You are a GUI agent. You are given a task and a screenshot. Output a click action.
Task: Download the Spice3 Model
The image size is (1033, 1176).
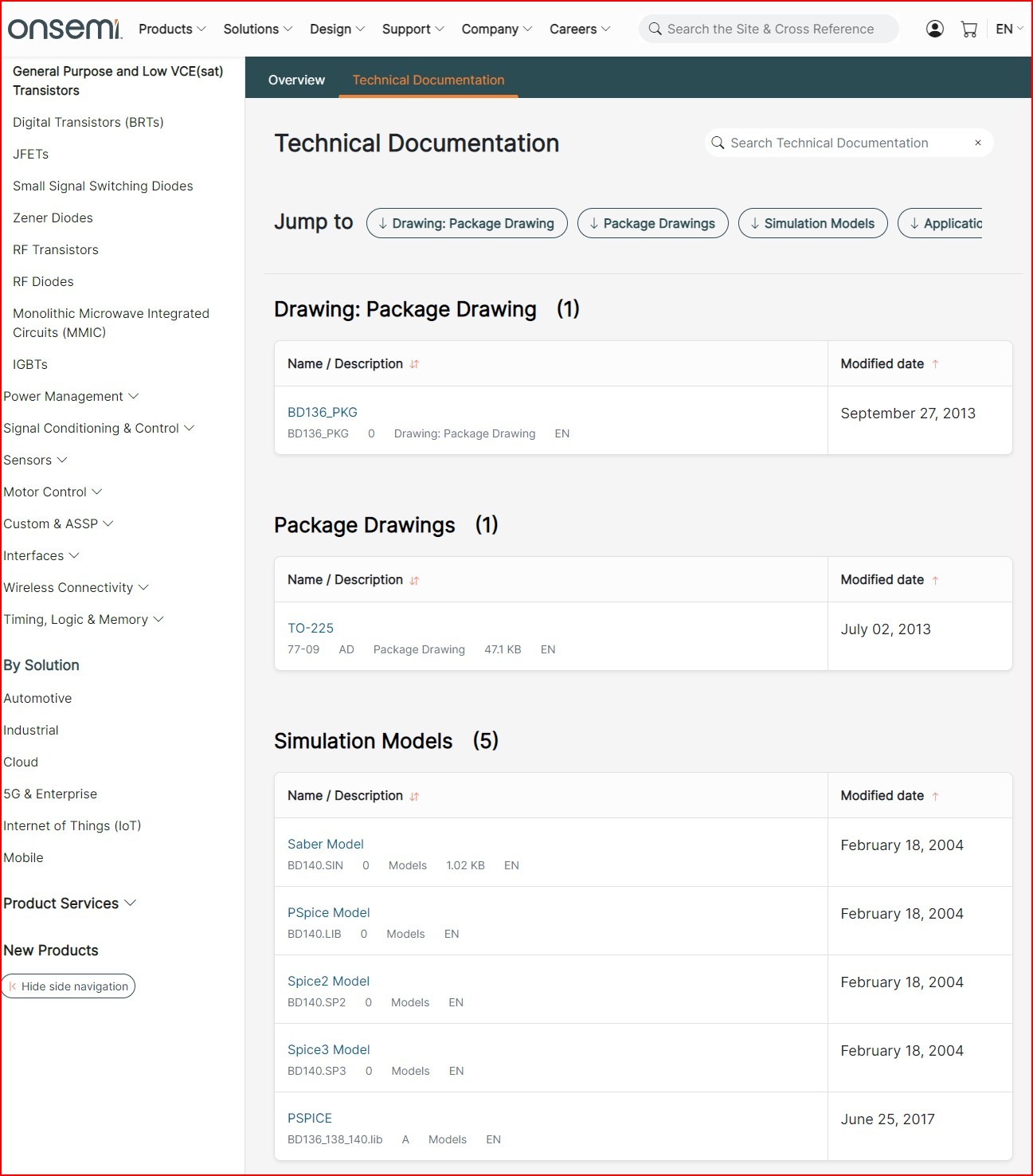click(329, 1049)
